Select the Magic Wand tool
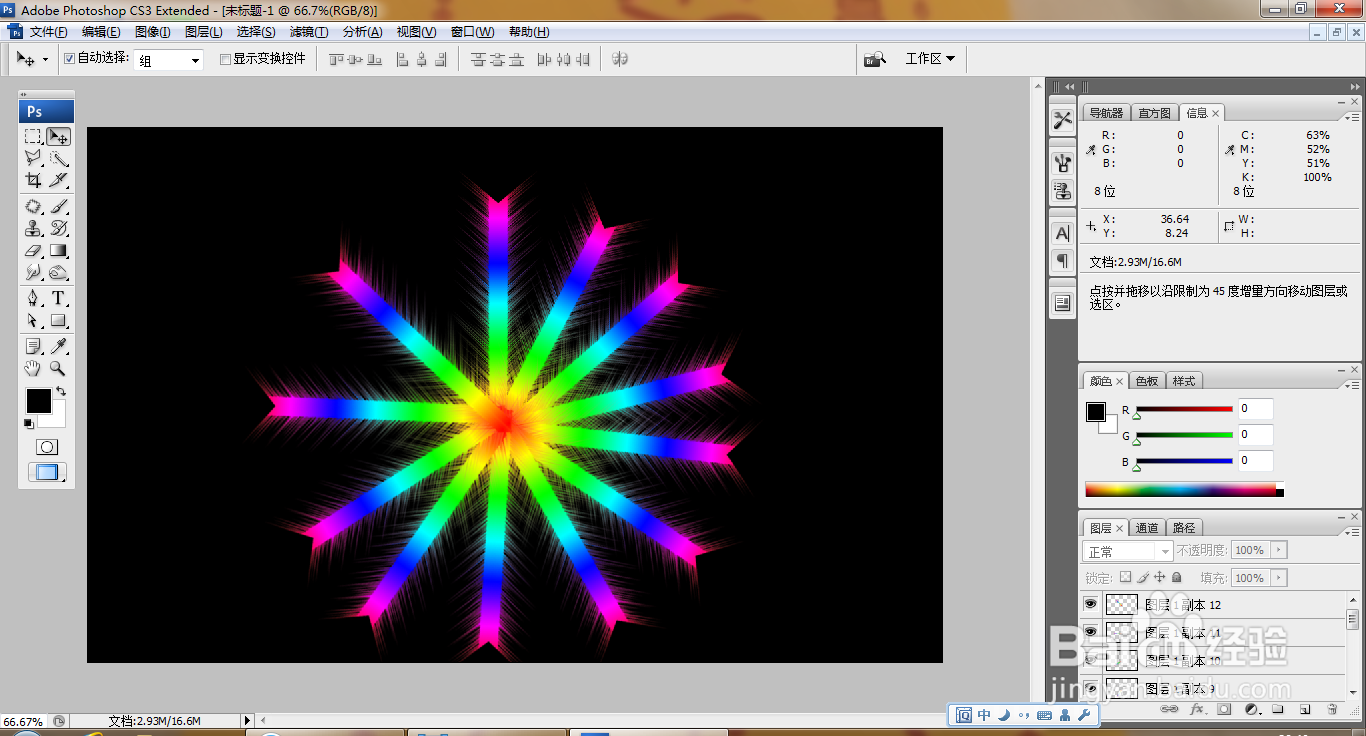 [59, 158]
